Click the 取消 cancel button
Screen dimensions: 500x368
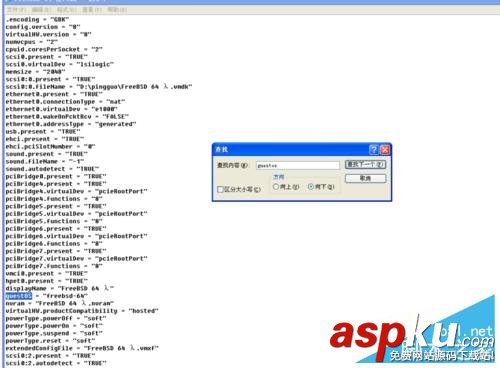pyautogui.click(x=365, y=178)
